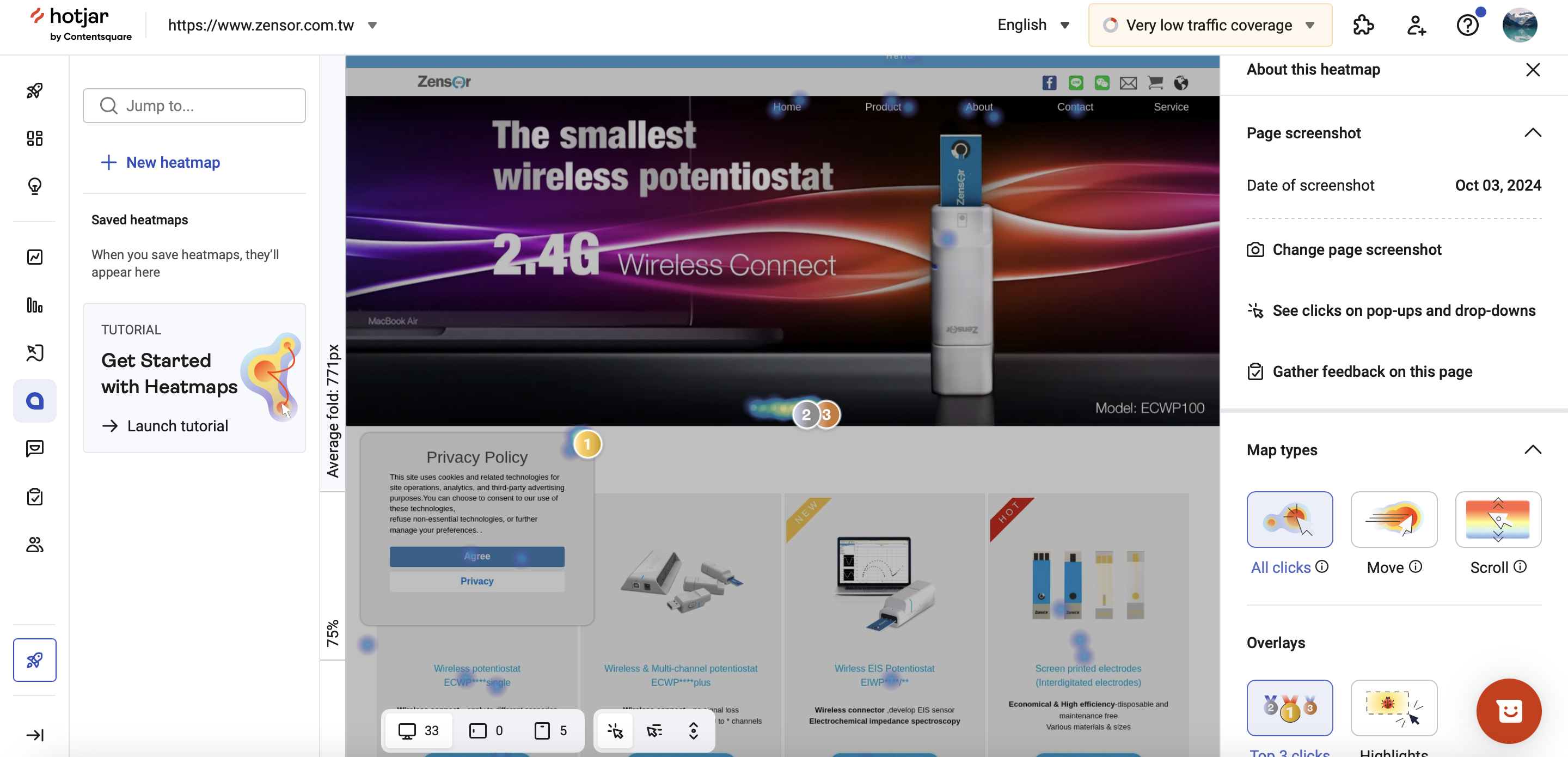The image size is (1568, 757).
Task: Collapse the Map types section
Action: 1533,449
